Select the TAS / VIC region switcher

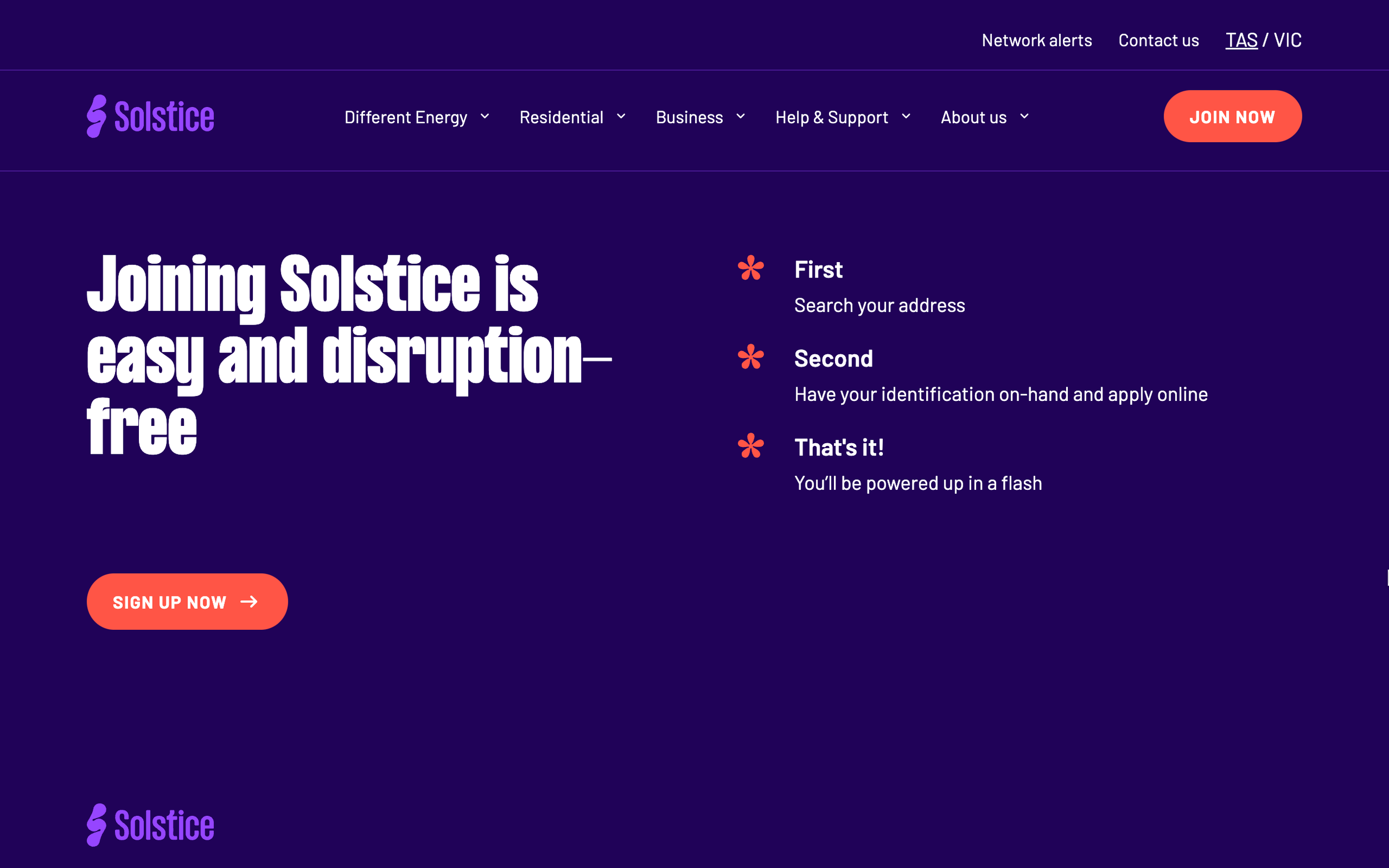(x=1263, y=39)
